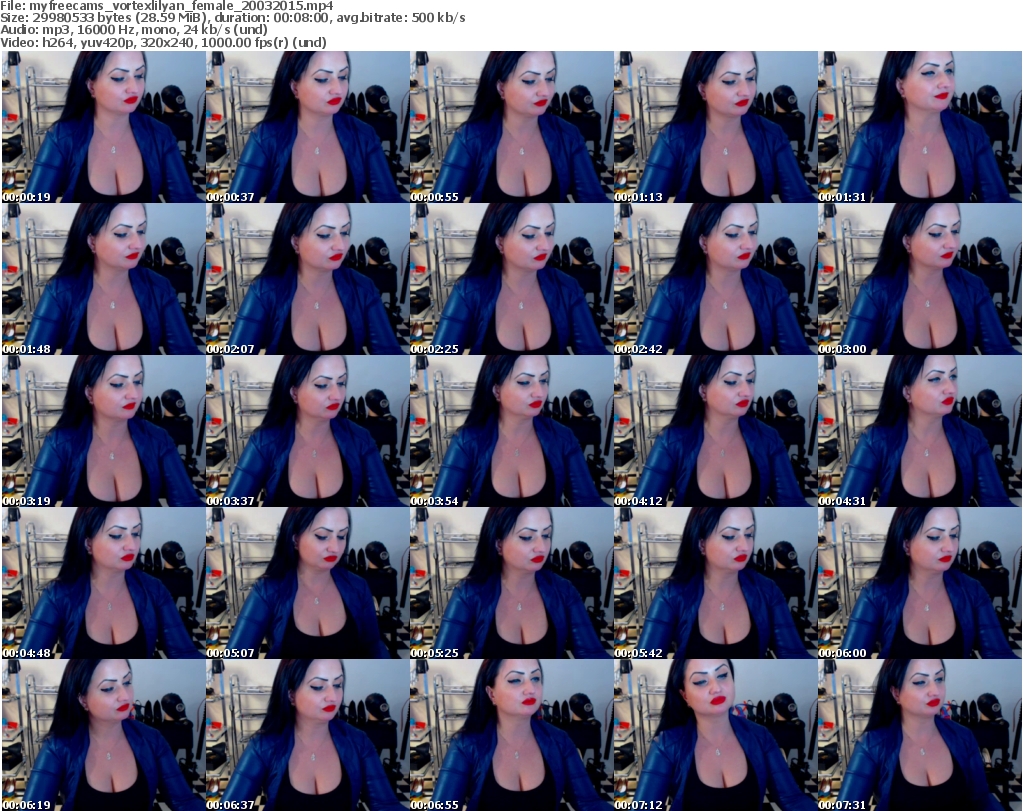Pick the preview frame at 00:04:12
Image resolution: width=1024 pixels, height=811 pixels.
716,432
